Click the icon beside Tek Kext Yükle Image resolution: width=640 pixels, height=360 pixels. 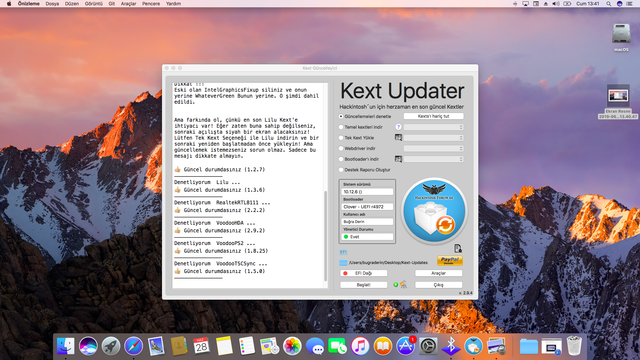point(398,138)
